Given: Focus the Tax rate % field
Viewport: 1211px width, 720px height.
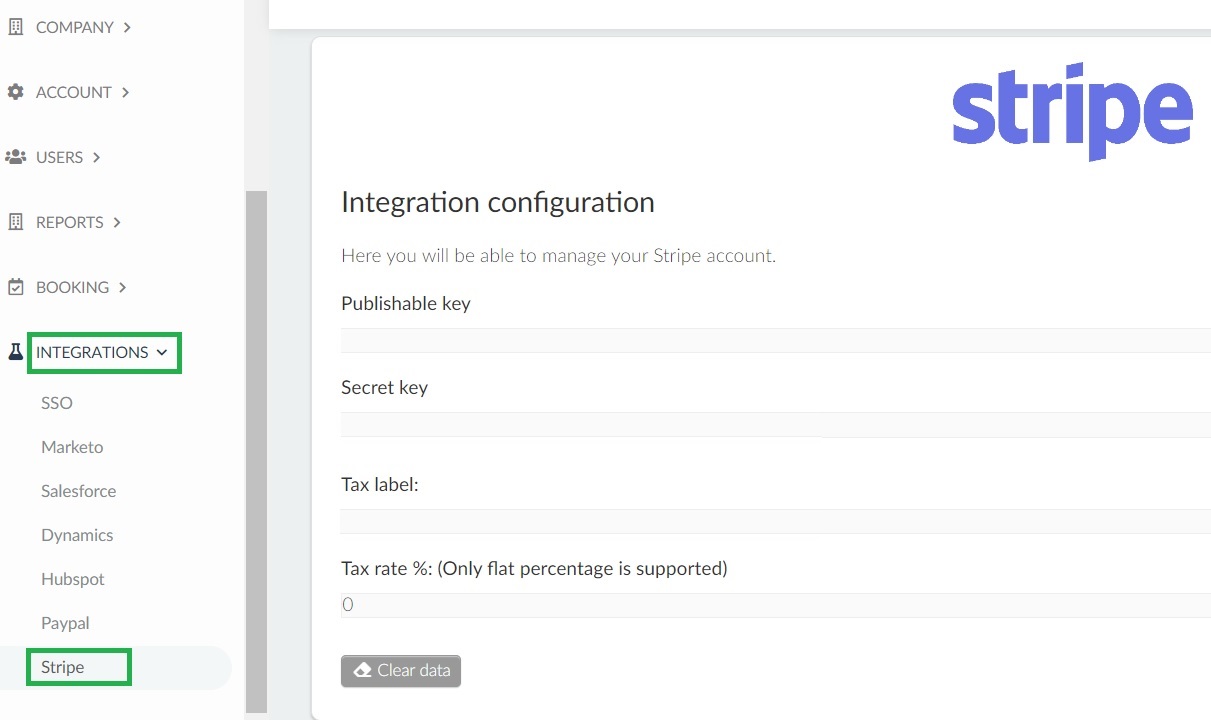Looking at the screenshot, I should pyautogui.click(x=776, y=605).
